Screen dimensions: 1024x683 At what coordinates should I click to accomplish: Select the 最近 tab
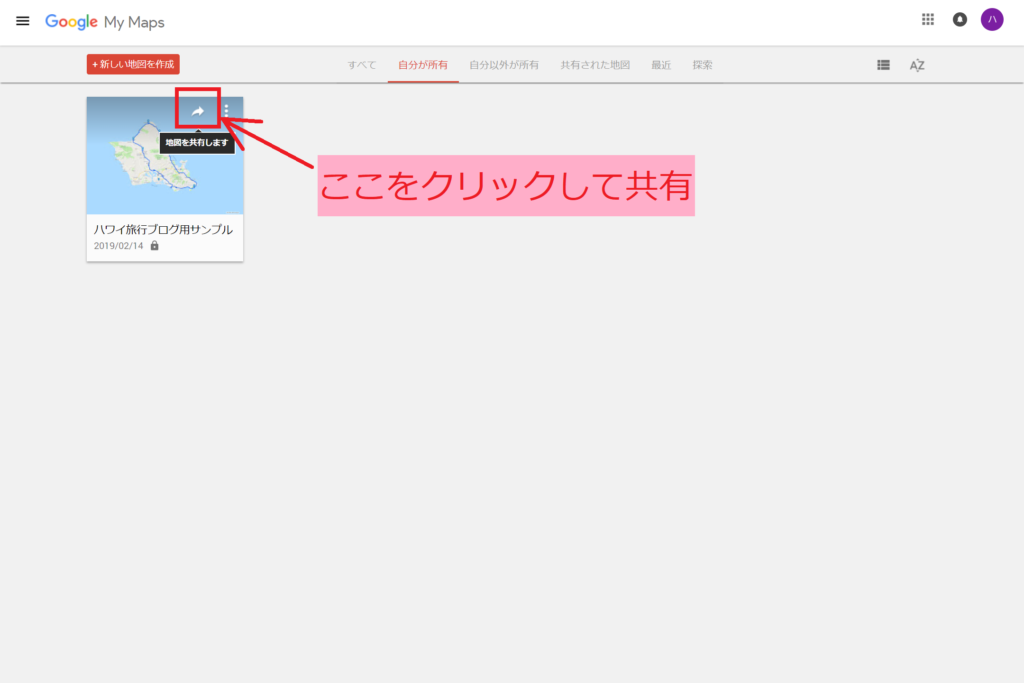661,65
